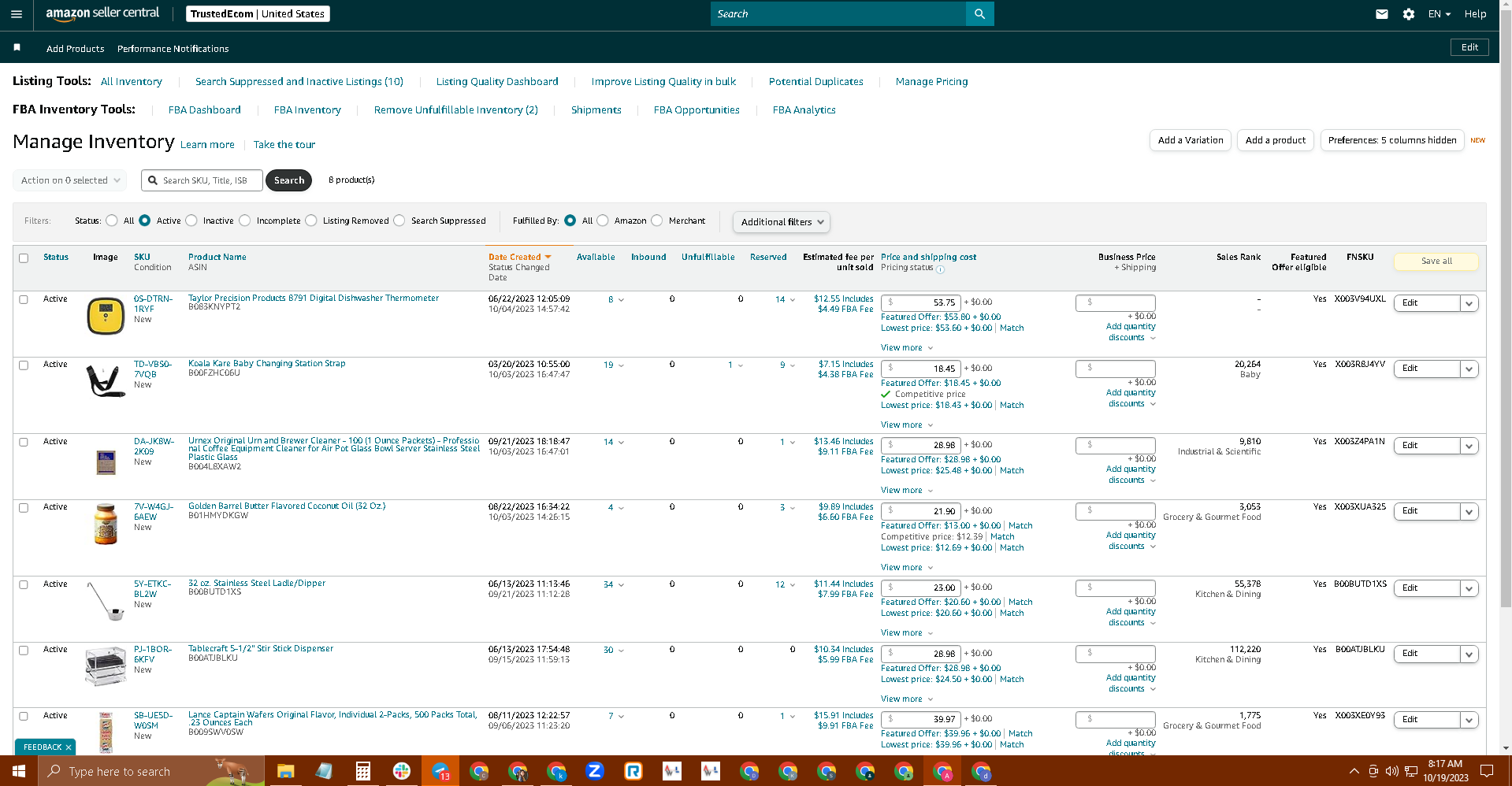
Task: Expand the Additional filters dropdown
Action: click(781, 222)
